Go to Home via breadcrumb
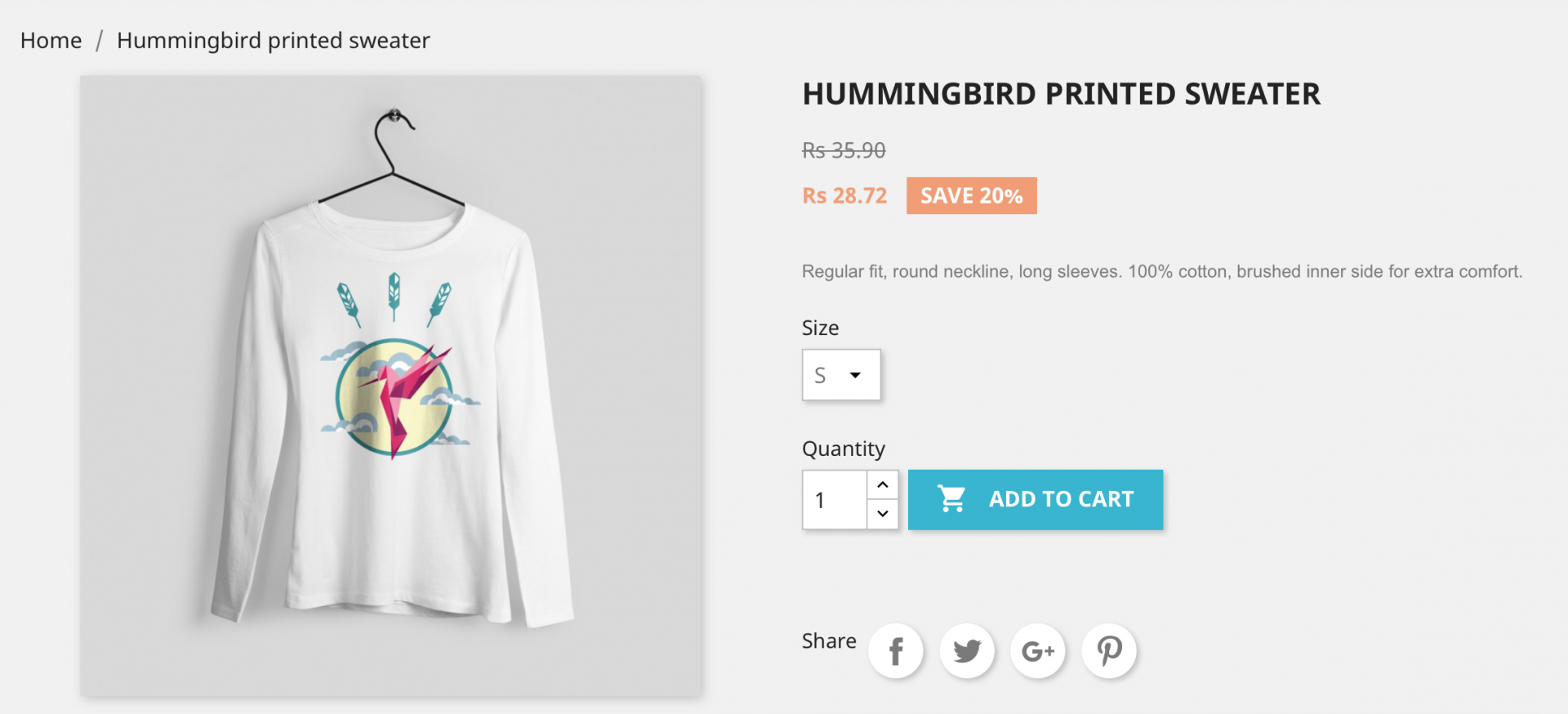This screenshot has width=1568, height=714. click(x=51, y=40)
